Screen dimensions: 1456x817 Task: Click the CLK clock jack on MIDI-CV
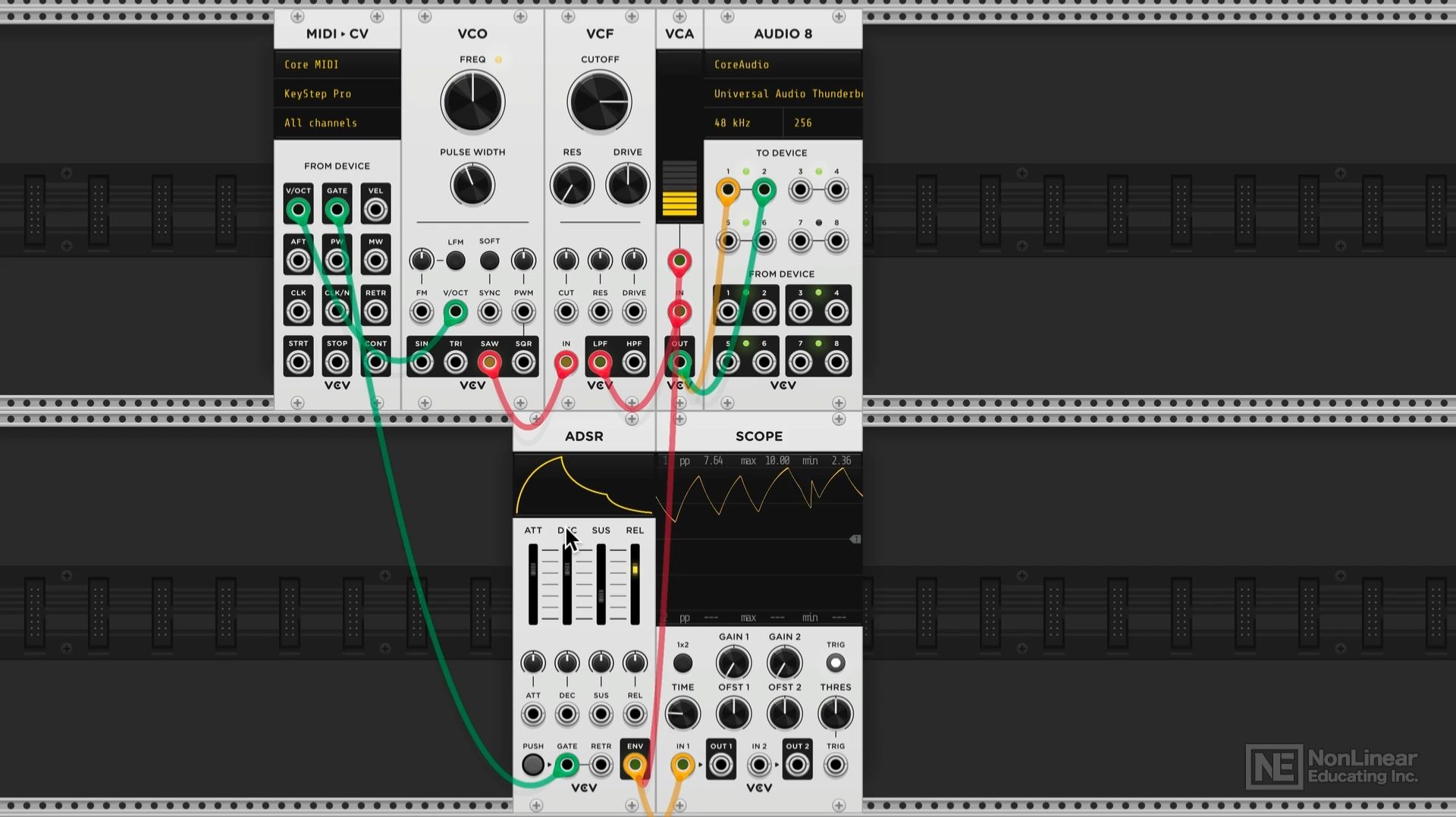pos(298,311)
